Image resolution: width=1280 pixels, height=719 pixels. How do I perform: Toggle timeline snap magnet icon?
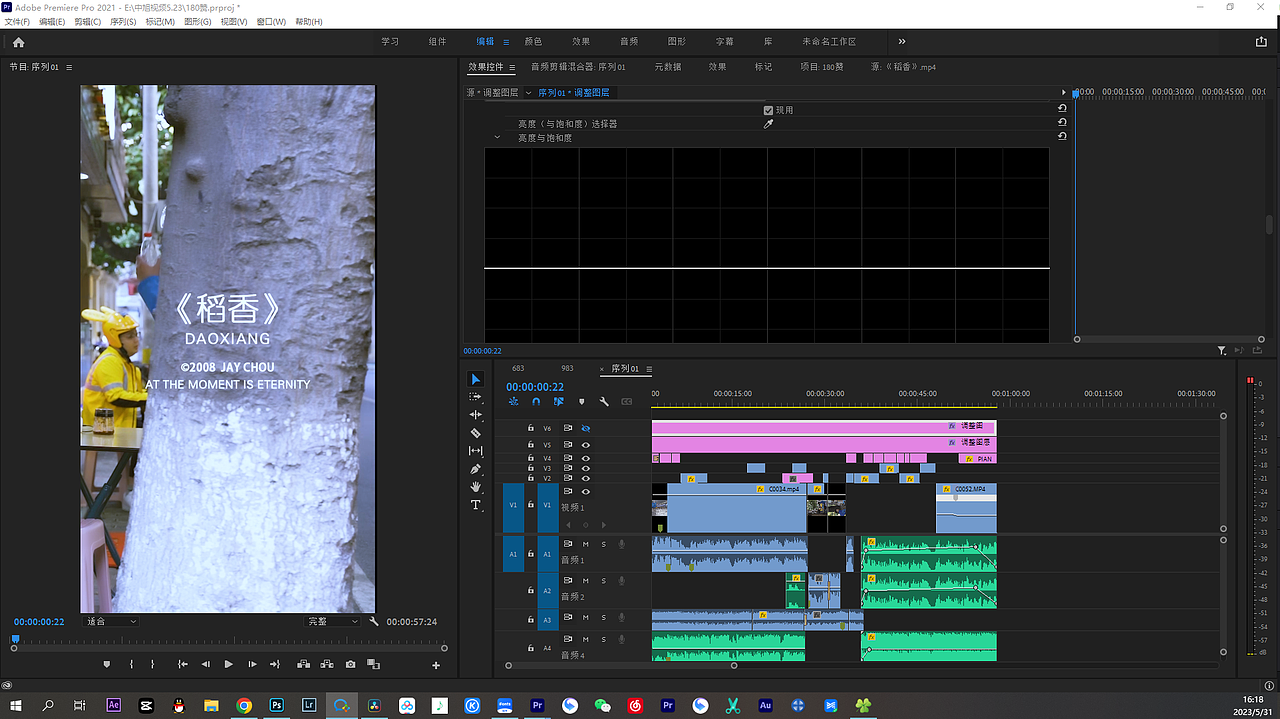point(536,402)
